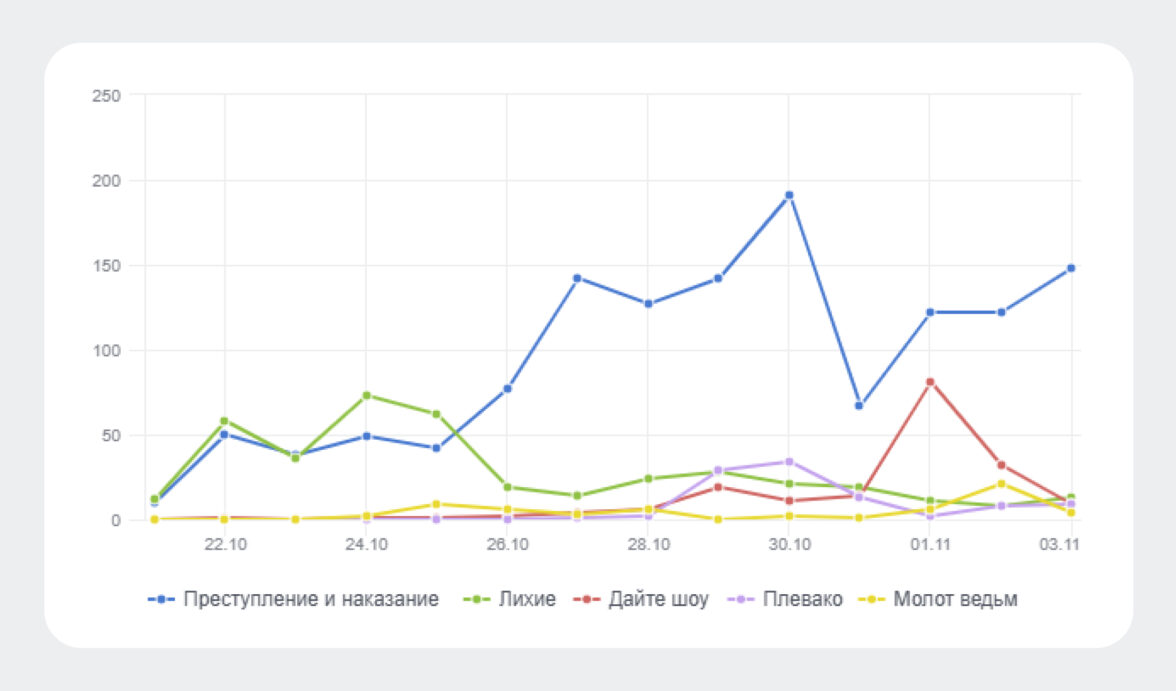Image resolution: width=1176 pixels, height=691 pixels.
Task: Click the green legend marker beside Лихие
Action: click(x=476, y=600)
